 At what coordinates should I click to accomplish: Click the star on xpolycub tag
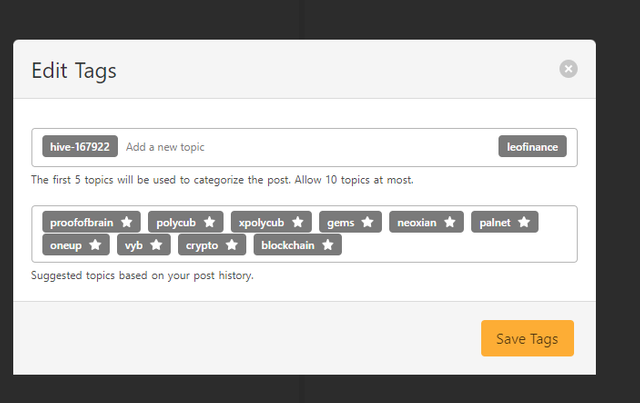tap(298, 222)
